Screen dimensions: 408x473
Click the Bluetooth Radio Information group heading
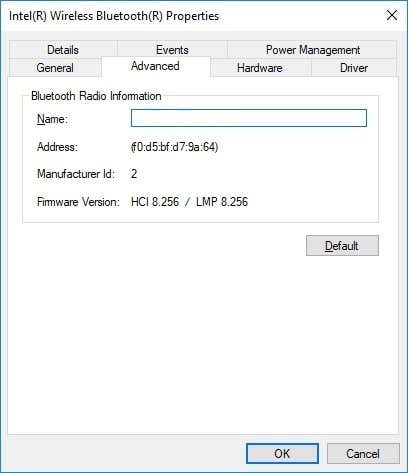[96, 96]
